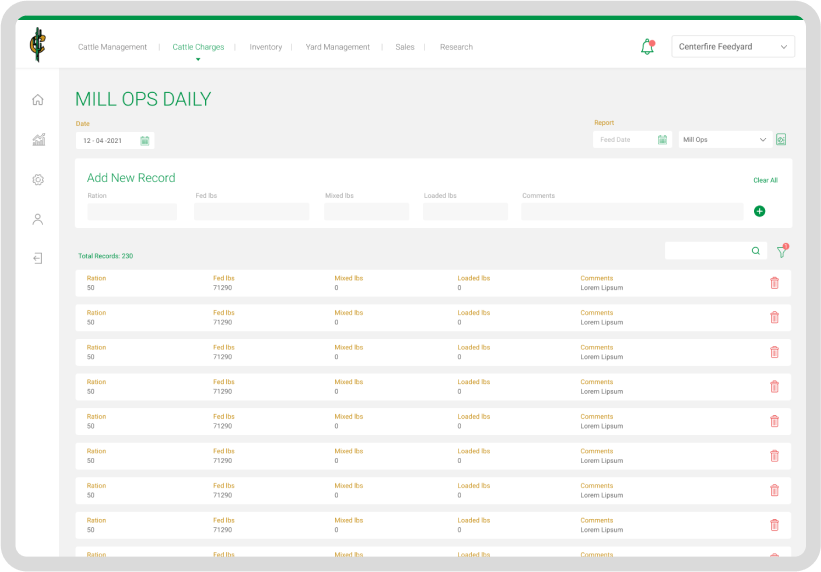Click the logout icon in sidebar
Image resolution: width=821 pixels, height=572 pixels.
pos(37,258)
